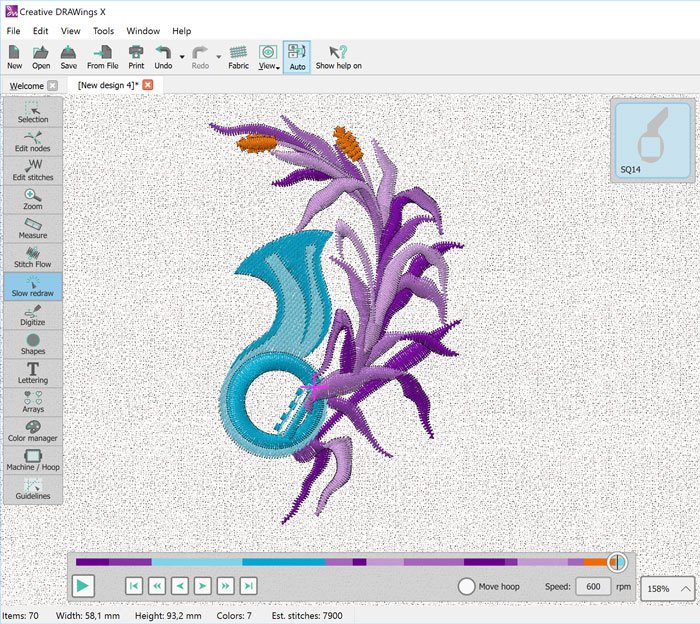The width and height of the screenshot is (700, 624).
Task: Click the Speed rpm input field
Action: [593, 586]
